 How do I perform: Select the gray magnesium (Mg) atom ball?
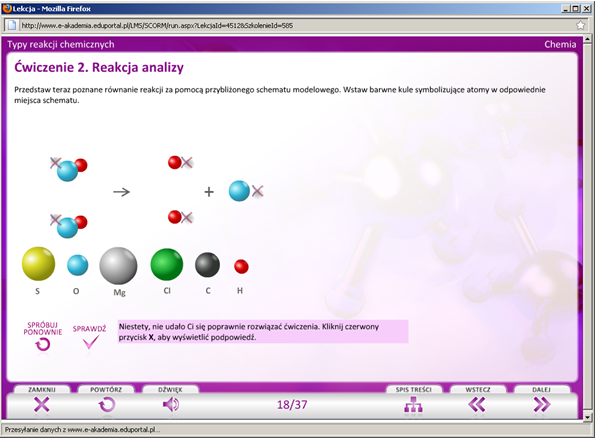[118, 266]
